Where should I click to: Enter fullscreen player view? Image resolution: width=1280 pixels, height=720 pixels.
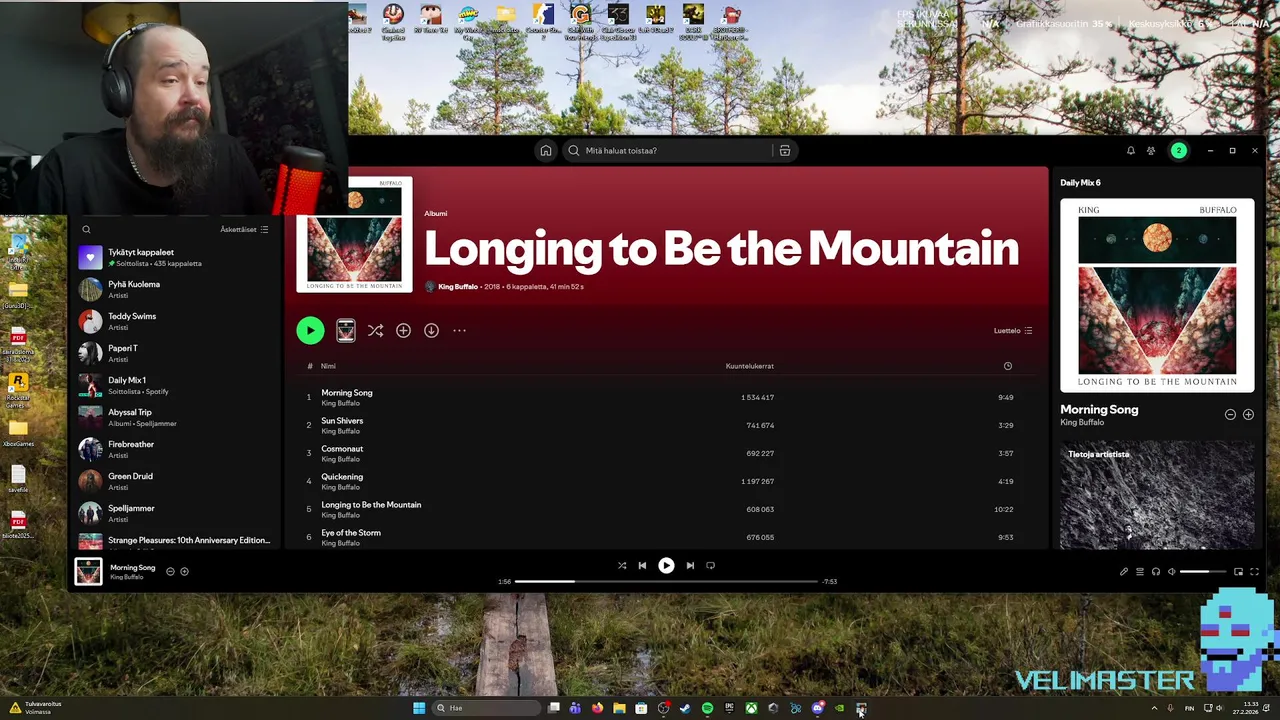1254,572
